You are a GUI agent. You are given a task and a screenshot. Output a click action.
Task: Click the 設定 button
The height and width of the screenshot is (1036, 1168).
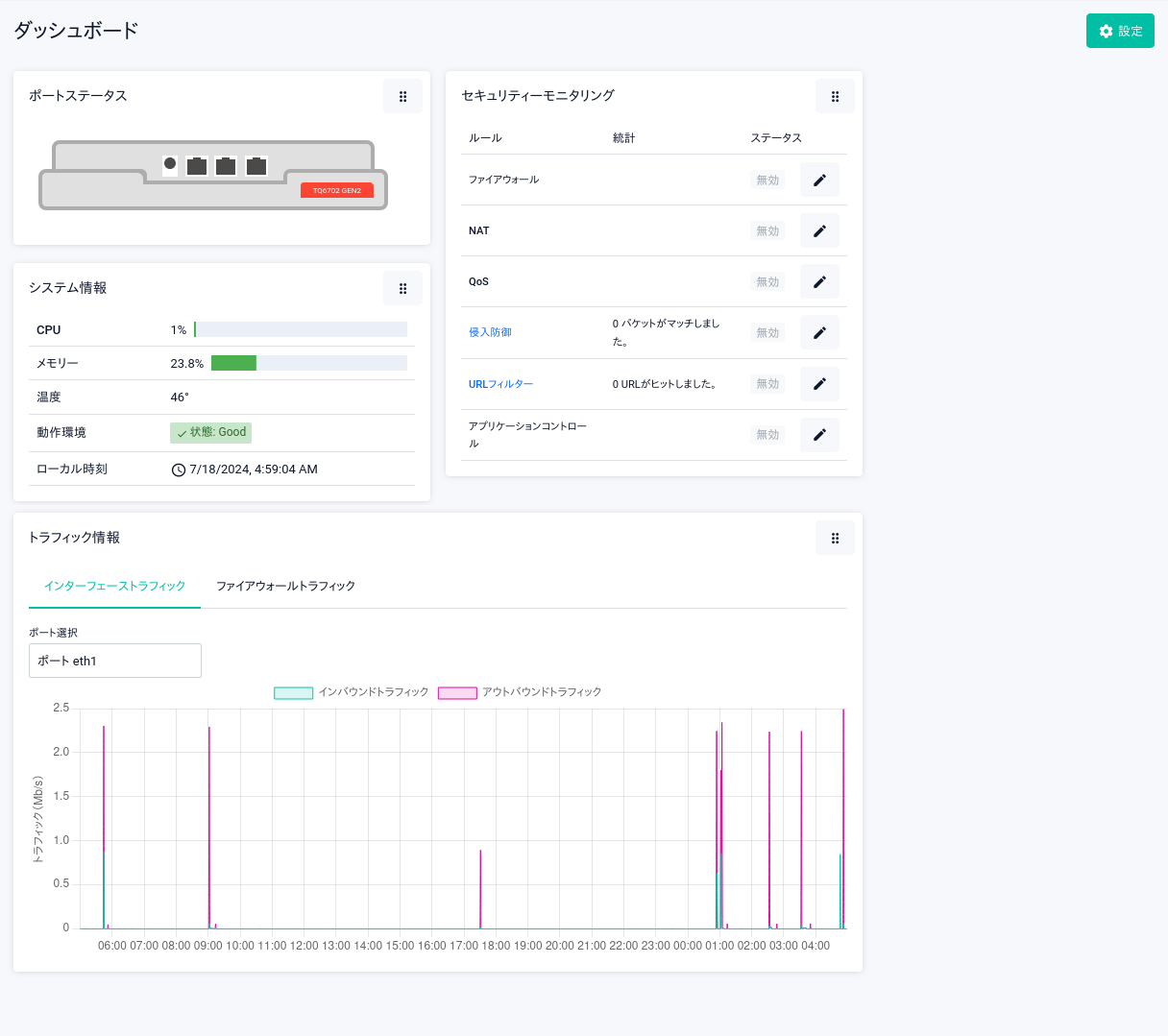1120,31
